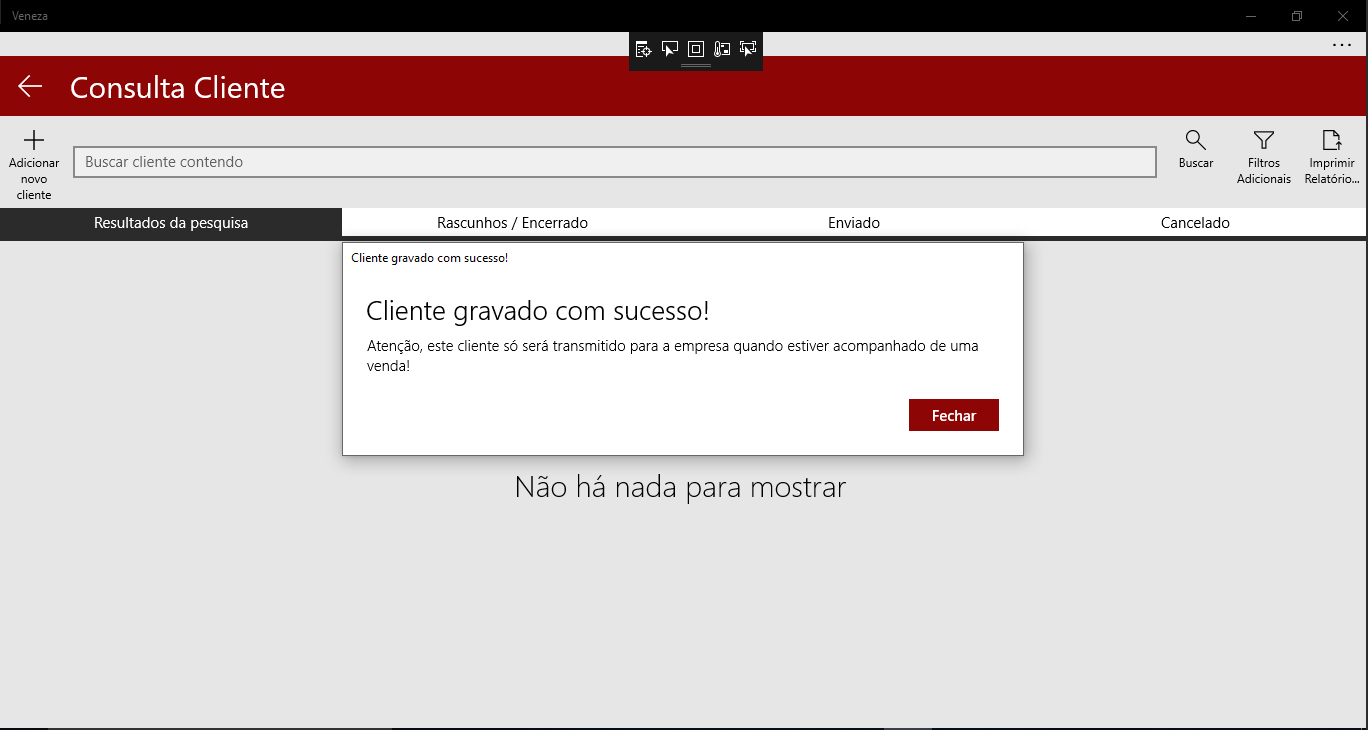The height and width of the screenshot is (730, 1368).
Task: Toggle layout adorners square icon
Action: pos(696,48)
